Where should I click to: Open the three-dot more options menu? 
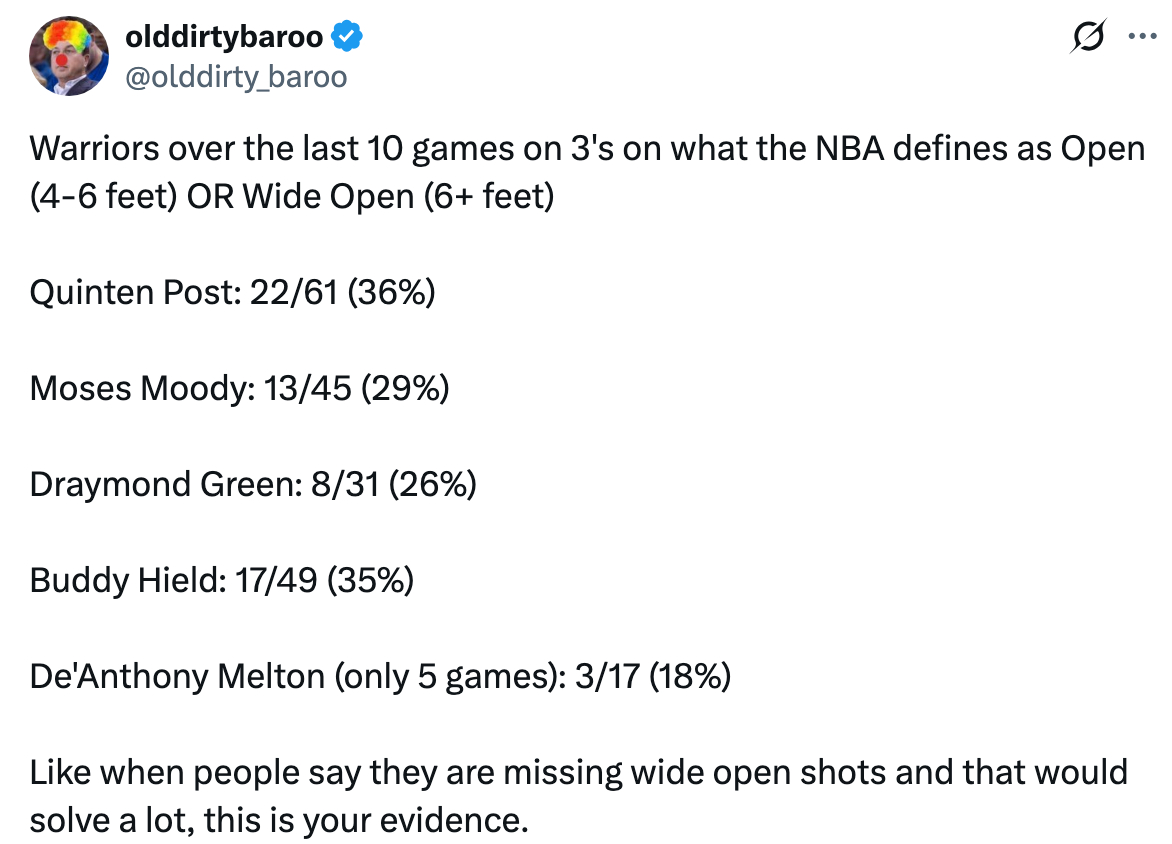click(x=1139, y=37)
